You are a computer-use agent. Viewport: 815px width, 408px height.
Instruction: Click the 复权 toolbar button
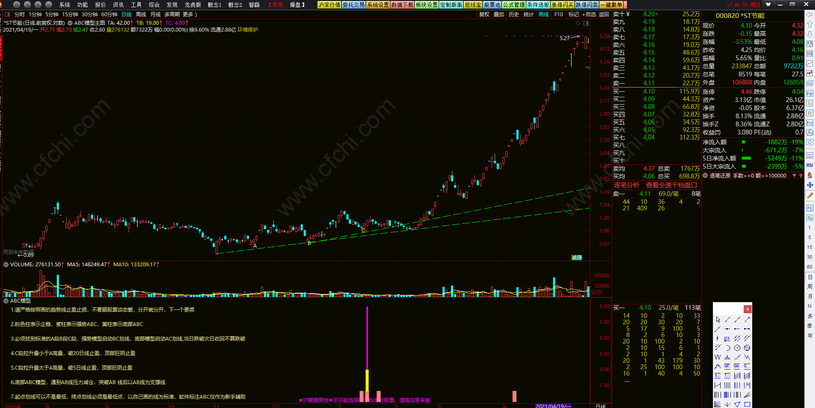point(484,15)
